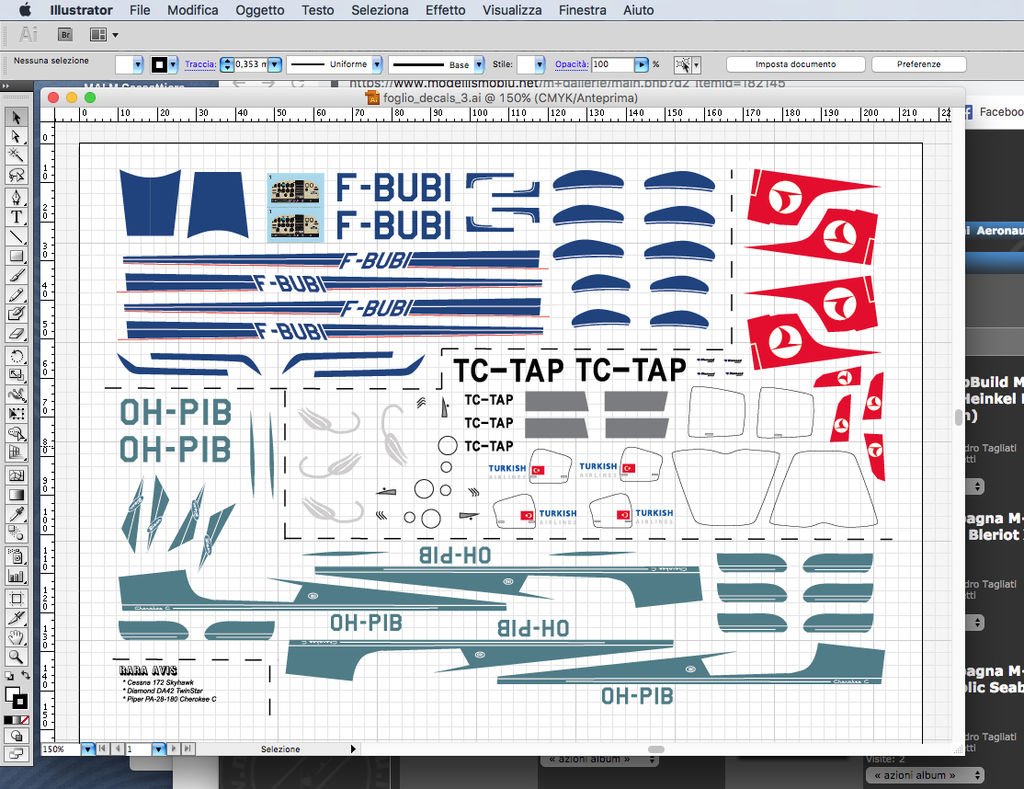Open the fill swatch dropdown in control bar

(x=138, y=65)
